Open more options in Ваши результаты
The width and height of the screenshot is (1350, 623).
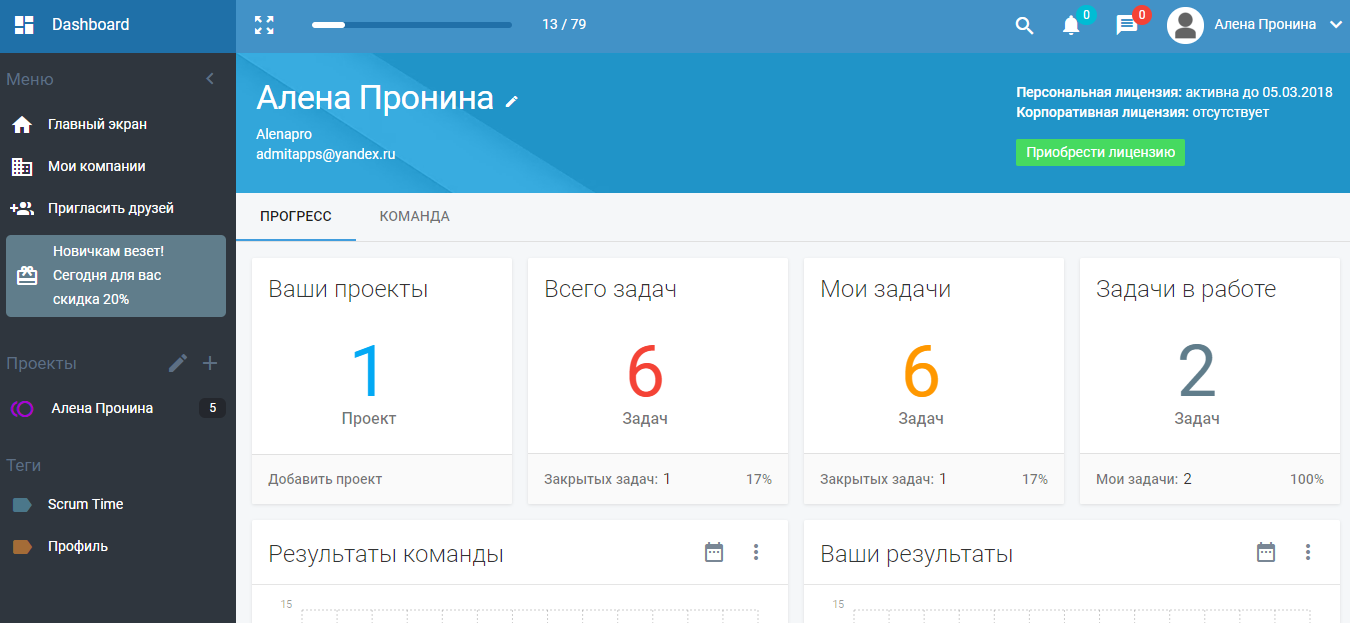(1308, 552)
